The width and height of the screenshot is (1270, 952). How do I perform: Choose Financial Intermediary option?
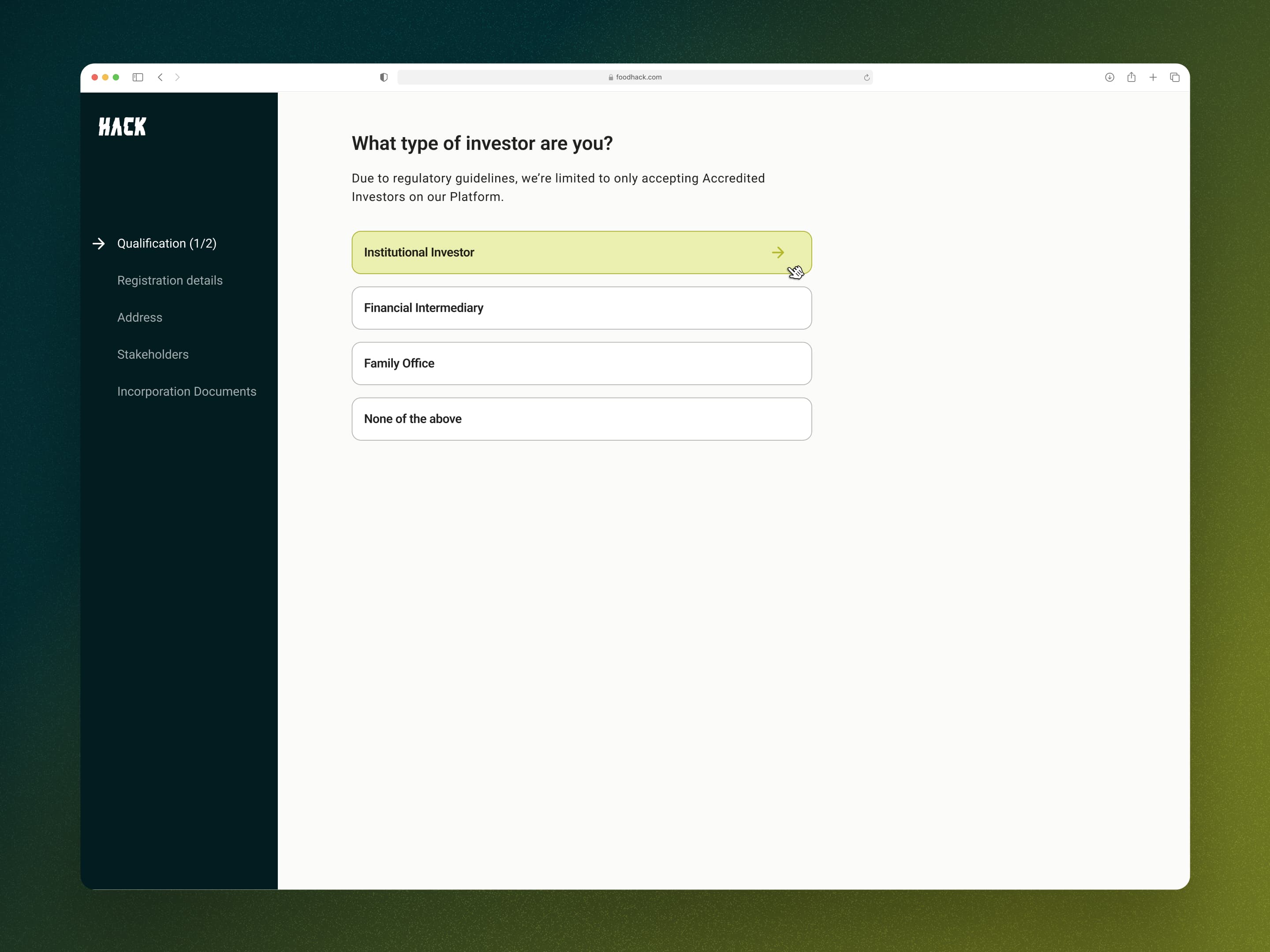[x=582, y=308]
